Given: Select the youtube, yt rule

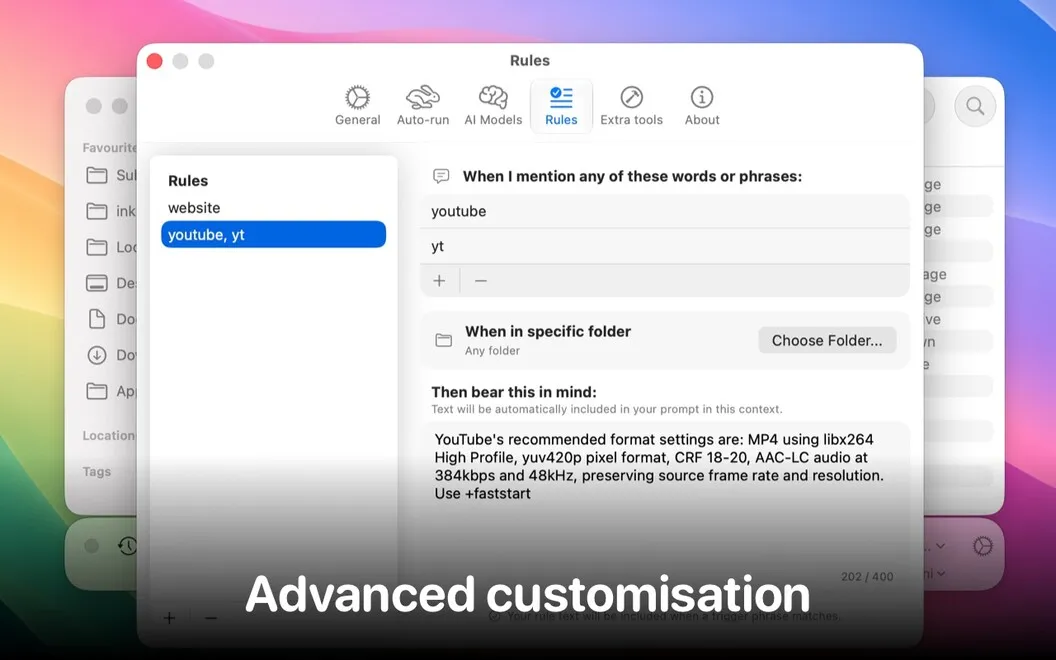Looking at the screenshot, I should click(x=273, y=234).
